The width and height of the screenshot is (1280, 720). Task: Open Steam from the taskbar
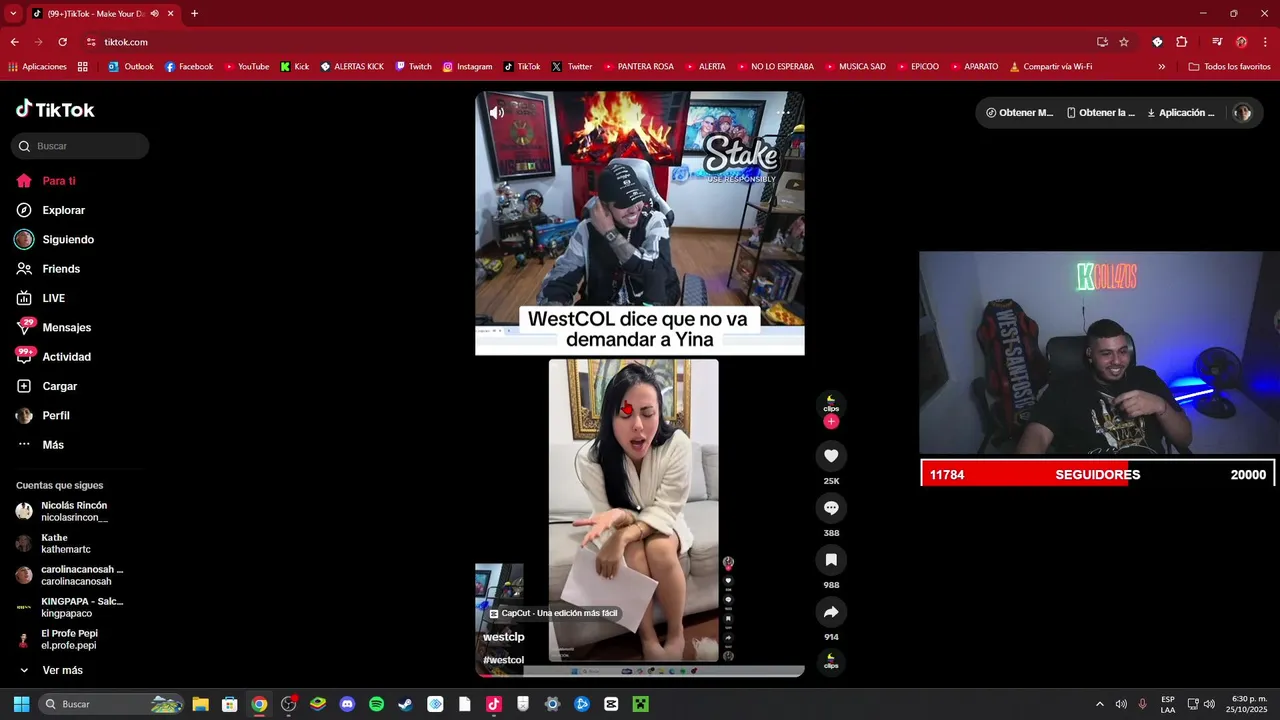pyautogui.click(x=405, y=704)
